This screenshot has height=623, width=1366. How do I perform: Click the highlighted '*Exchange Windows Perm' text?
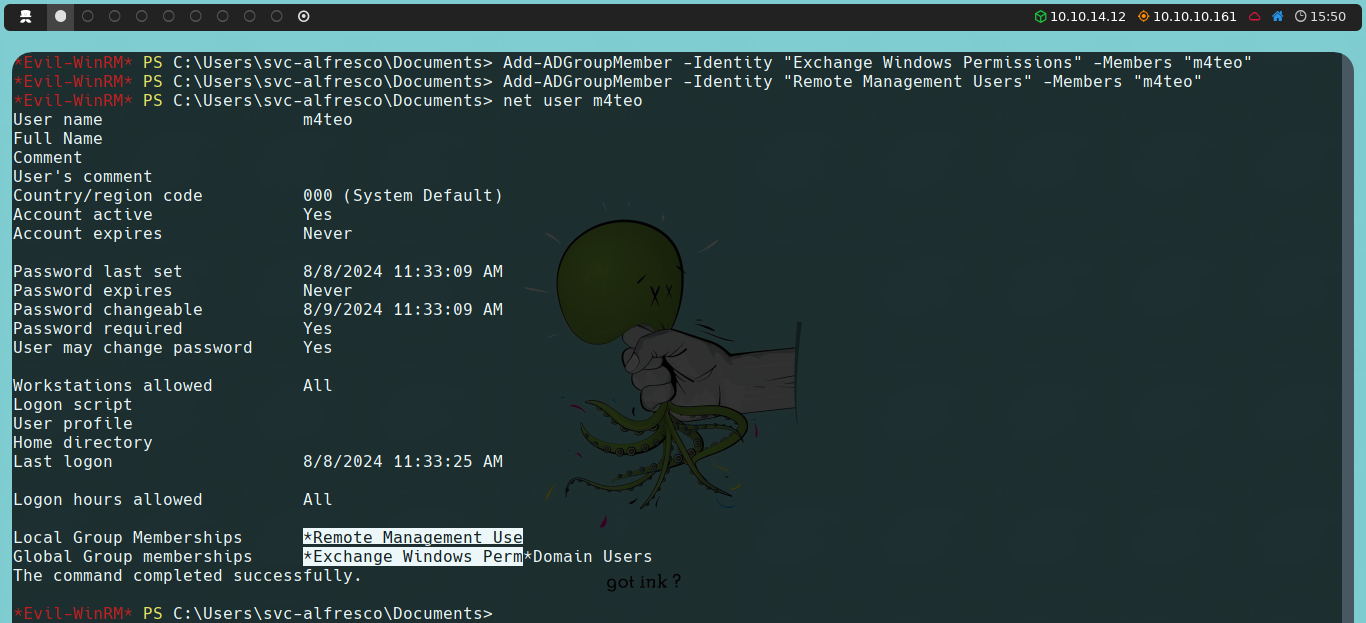413,557
